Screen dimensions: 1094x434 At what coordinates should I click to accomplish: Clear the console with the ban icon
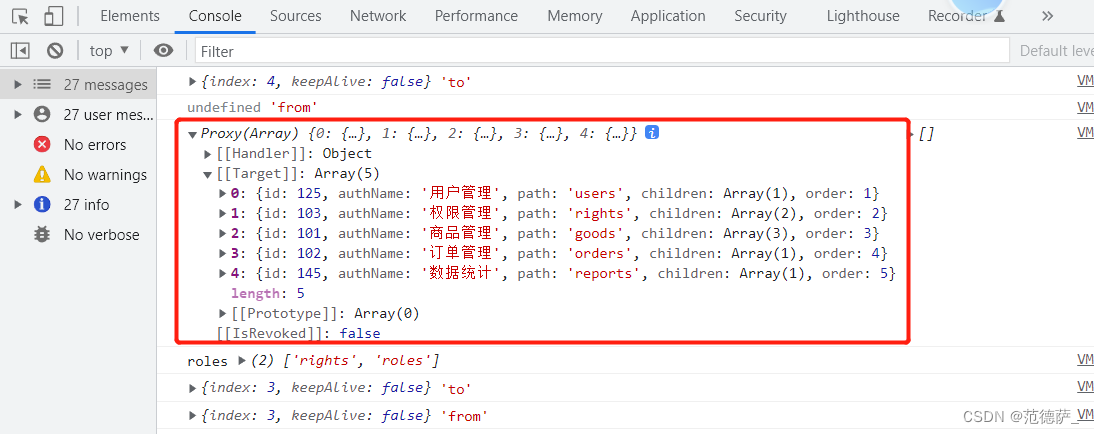click(55, 50)
